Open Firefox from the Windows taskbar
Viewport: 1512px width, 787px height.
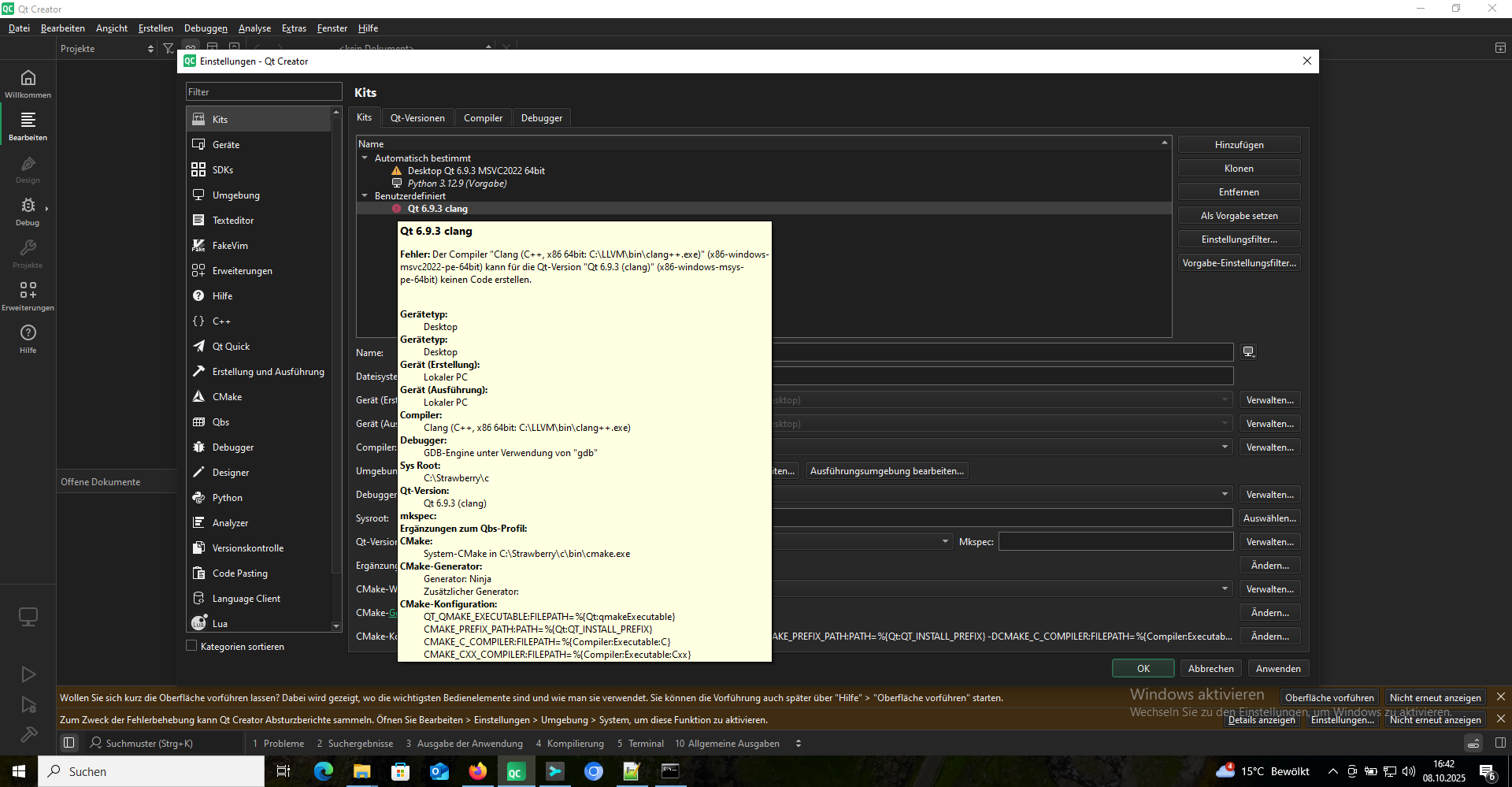tap(478, 771)
